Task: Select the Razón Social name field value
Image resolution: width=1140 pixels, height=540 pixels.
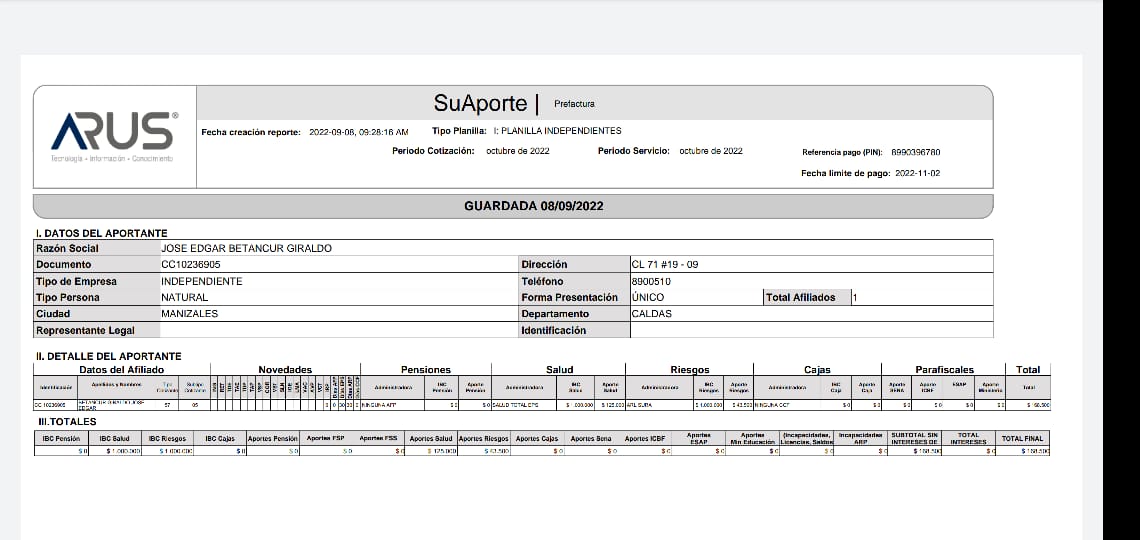Action: pyautogui.click(x=246, y=248)
